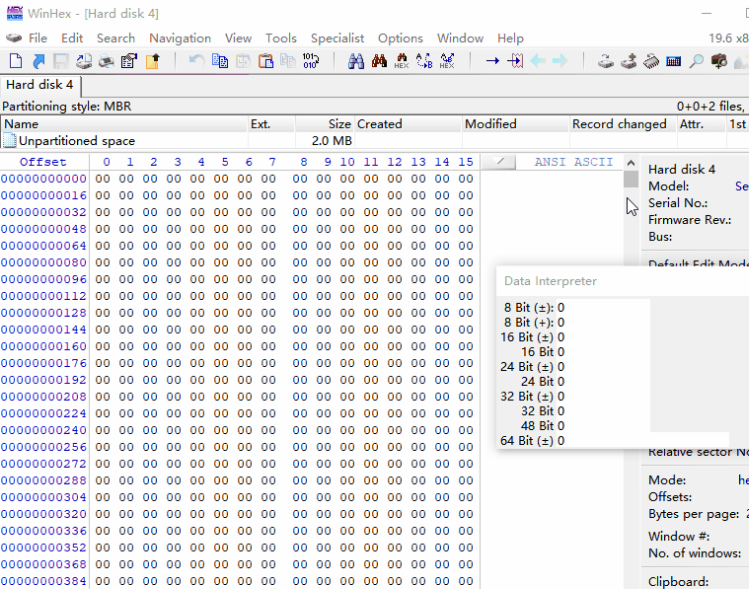Open the Help menu

click(x=510, y=38)
